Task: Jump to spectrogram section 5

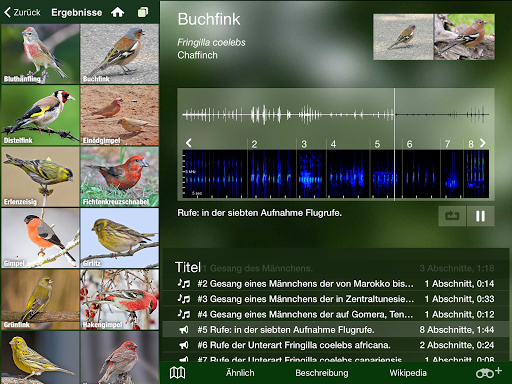Action: click(377, 144)
